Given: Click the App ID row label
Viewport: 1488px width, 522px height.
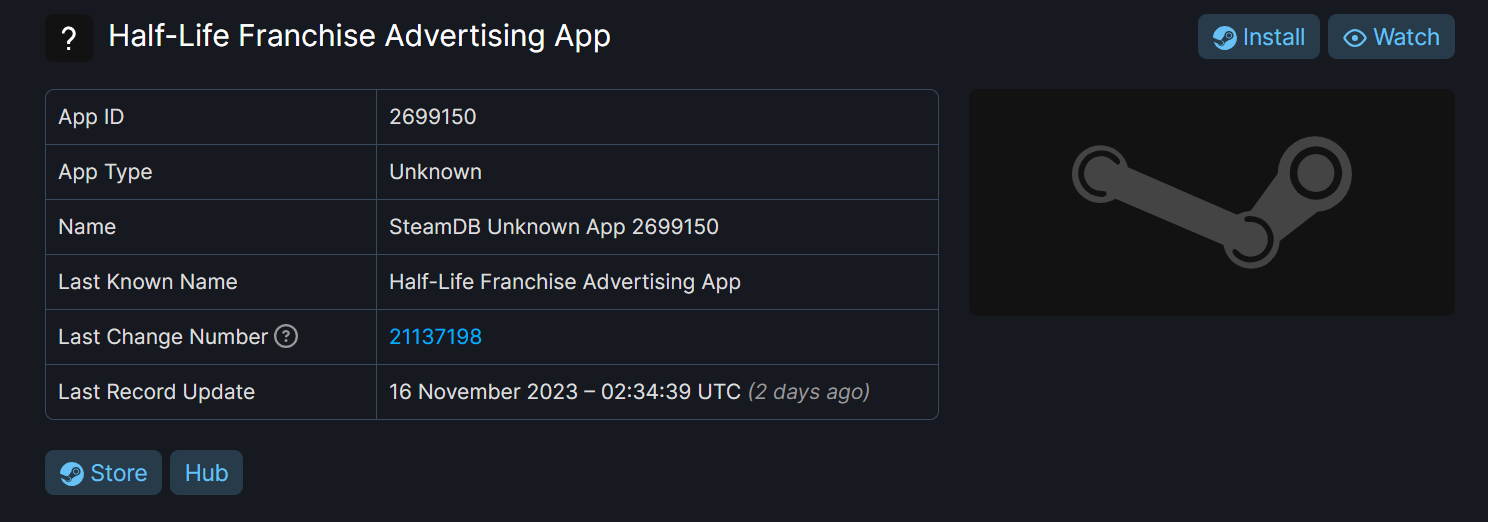Looking at the screenshot, I should (91, 117).
